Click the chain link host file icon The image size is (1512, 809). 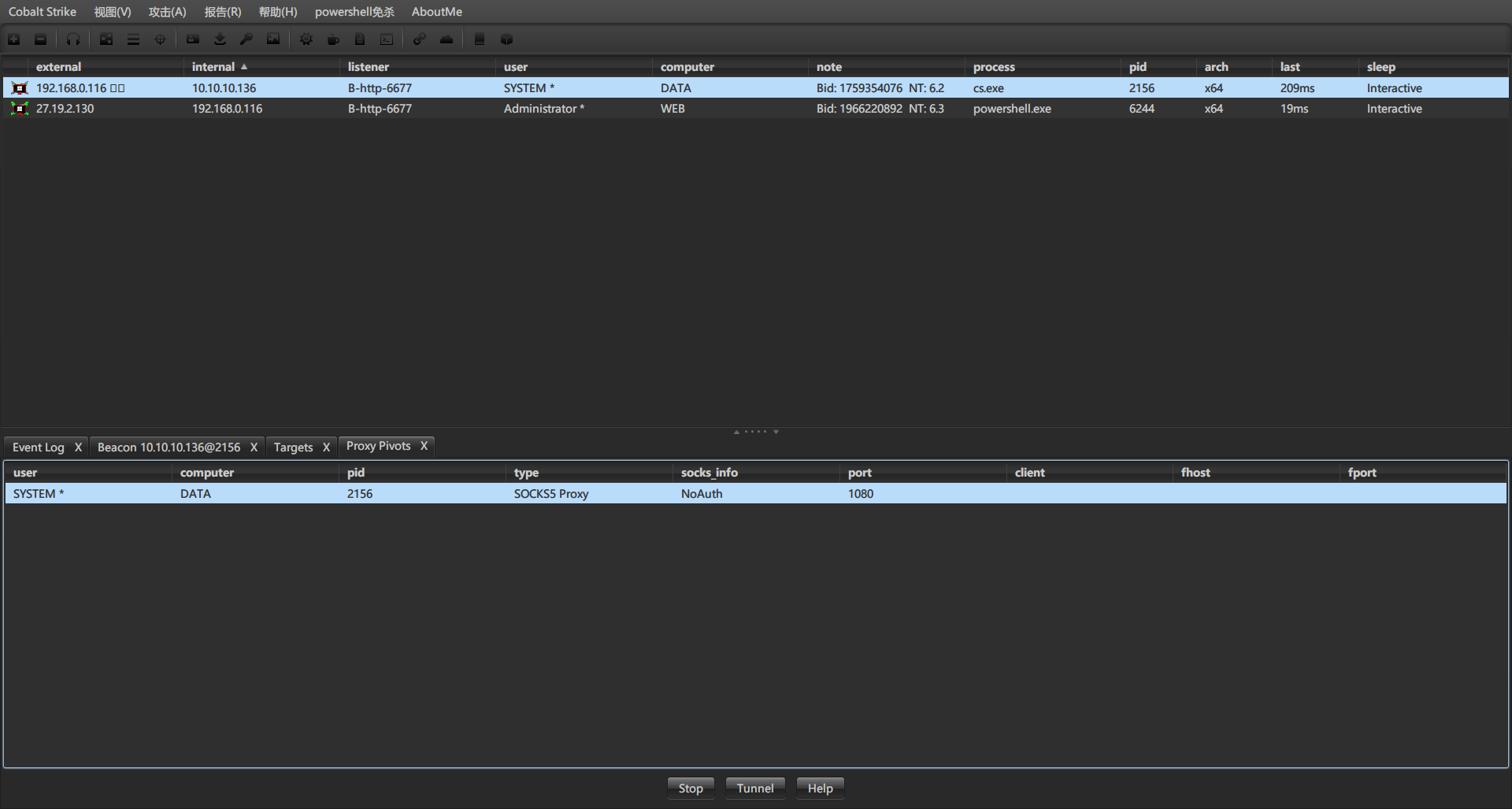[420, 39]
